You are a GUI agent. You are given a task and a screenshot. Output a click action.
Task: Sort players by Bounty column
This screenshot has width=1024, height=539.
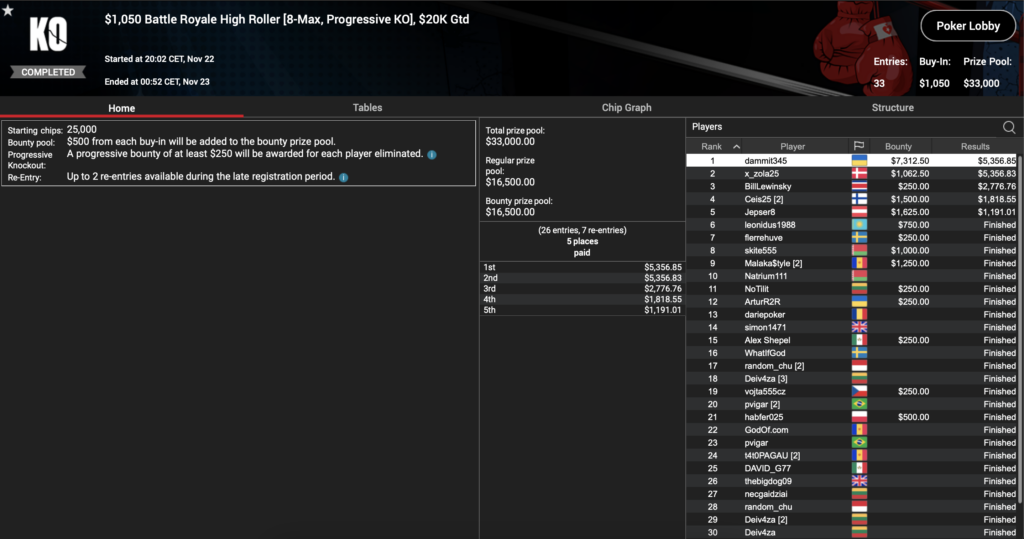pos(898,146)
